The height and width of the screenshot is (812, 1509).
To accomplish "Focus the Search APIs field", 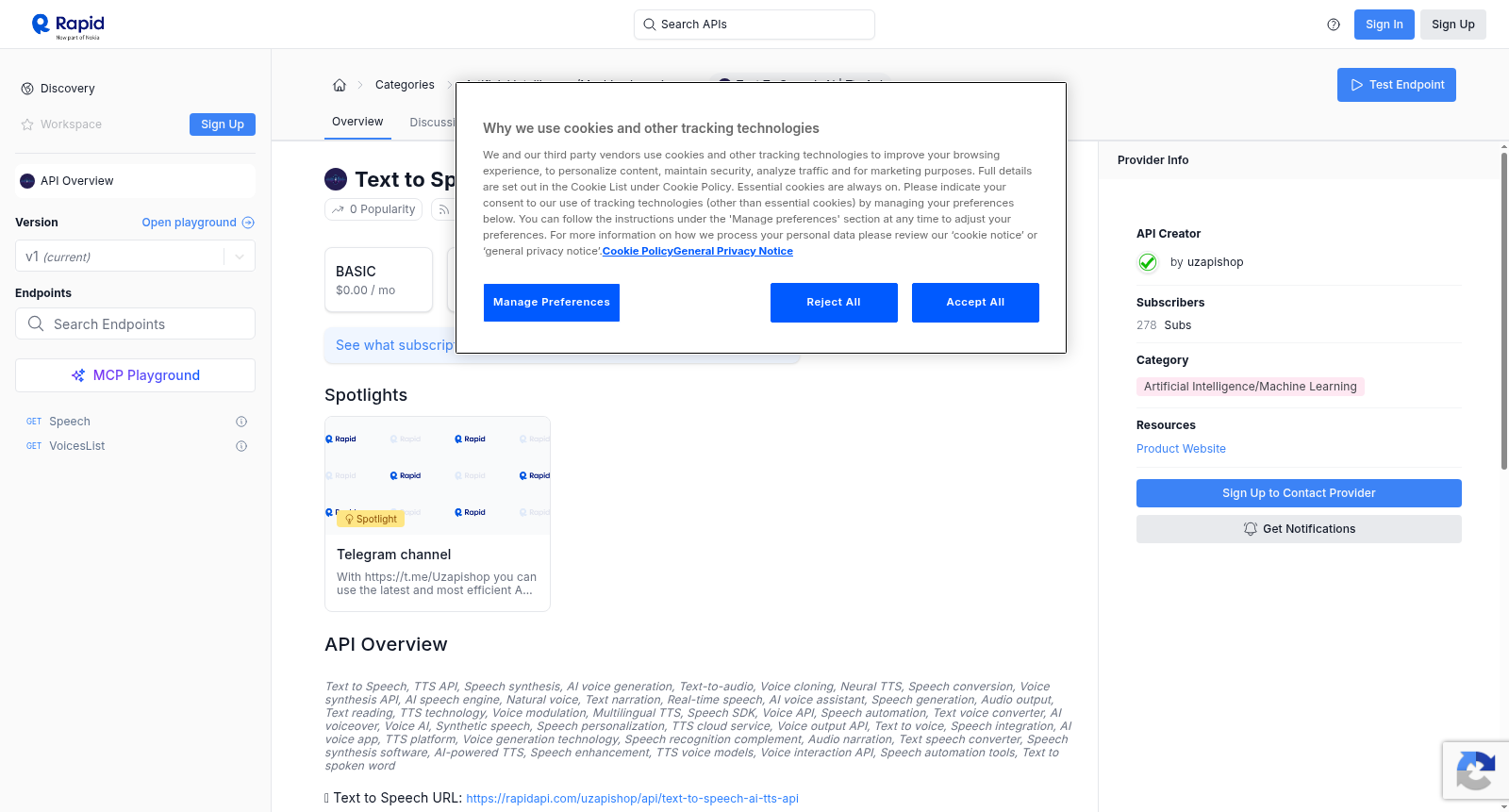I will 754,25.
